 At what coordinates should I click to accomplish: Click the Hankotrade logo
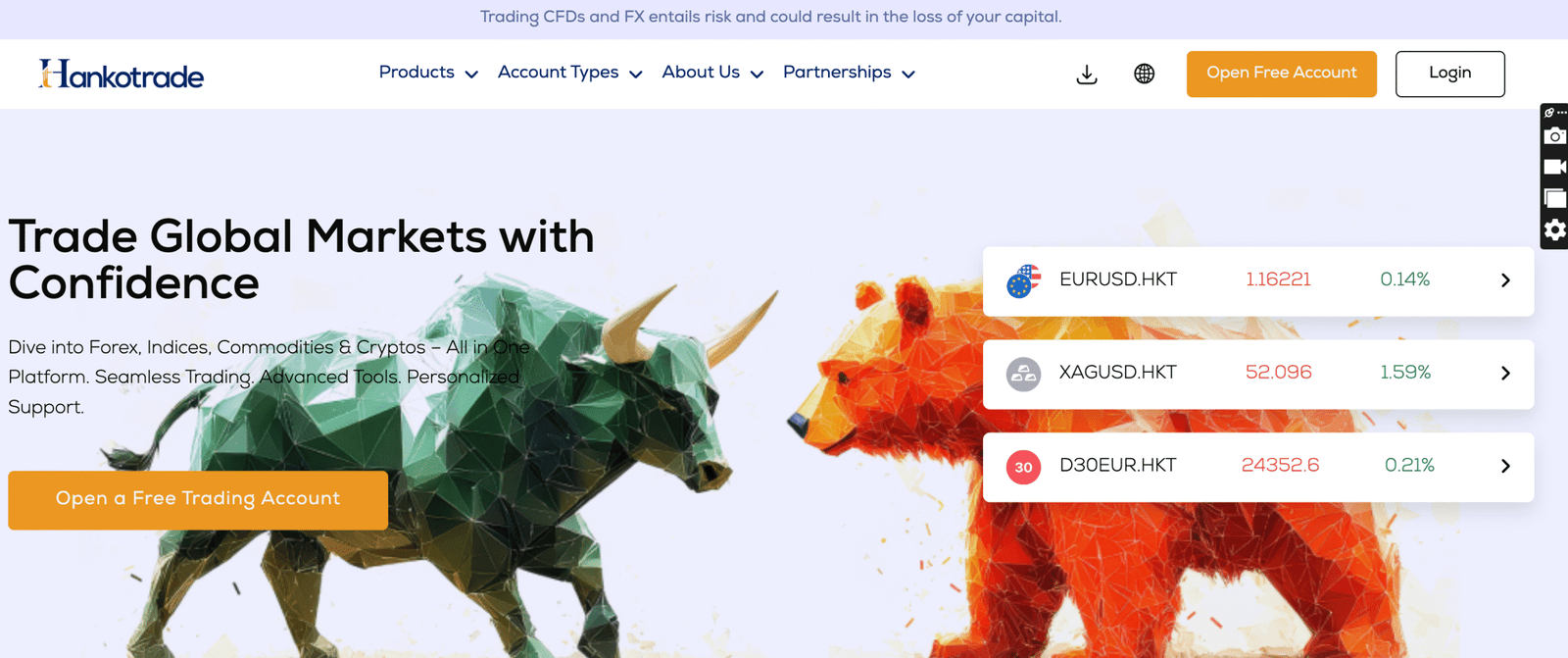point(122,74)
